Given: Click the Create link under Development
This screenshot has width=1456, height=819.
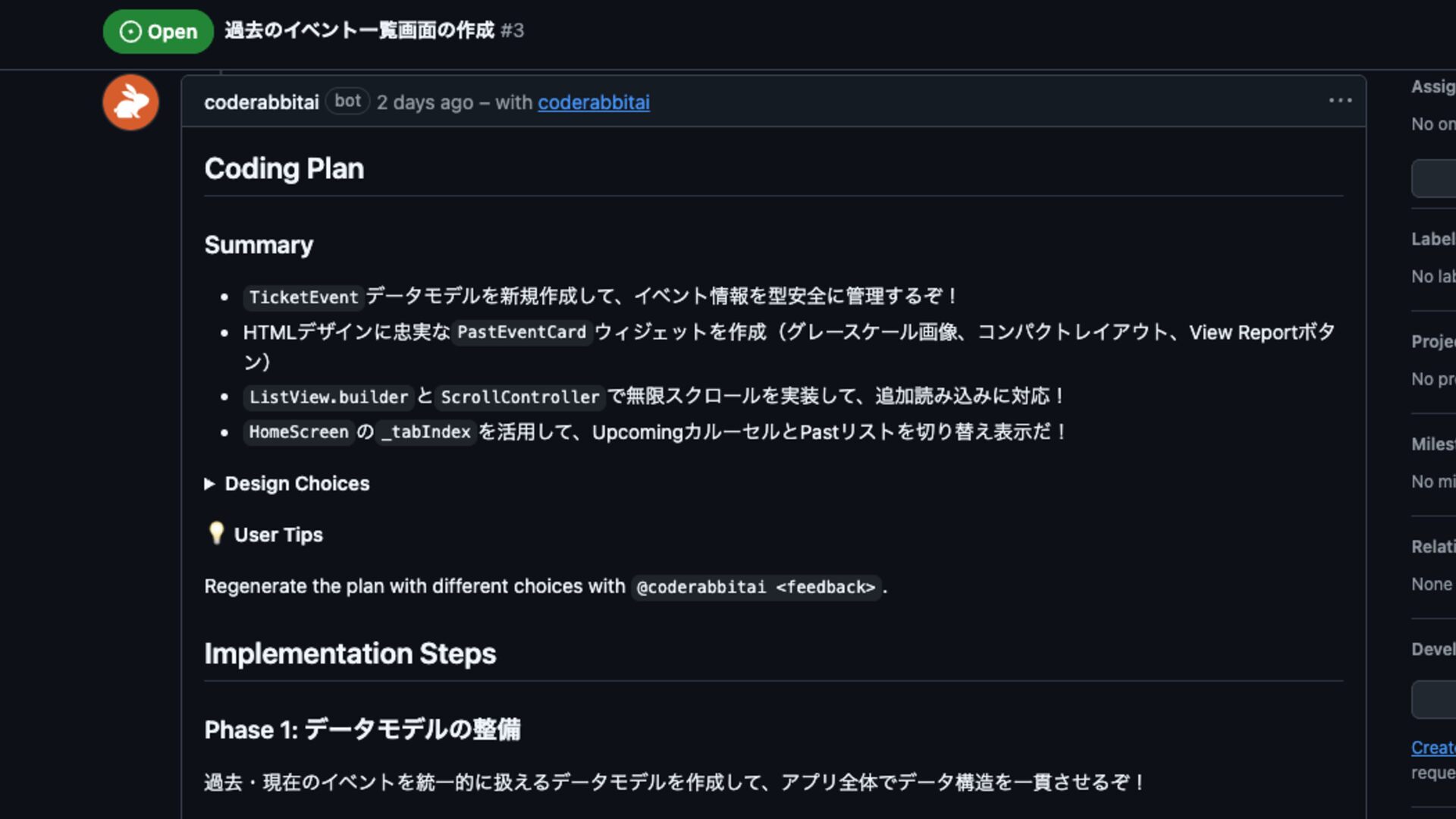Looking at the screenshot, I should tap(1432, 748).
